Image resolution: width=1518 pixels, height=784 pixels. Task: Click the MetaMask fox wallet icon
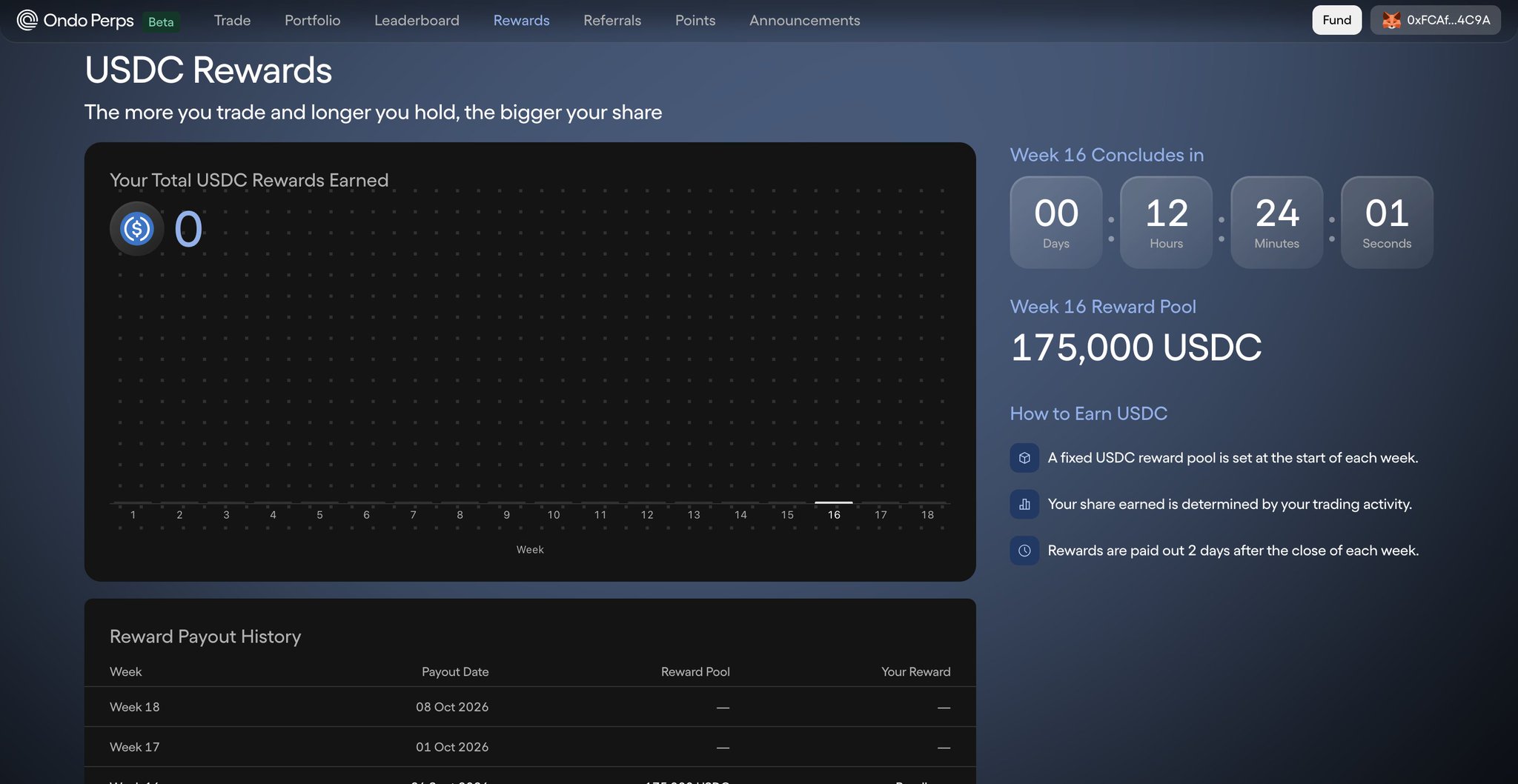pos(1391,20)
